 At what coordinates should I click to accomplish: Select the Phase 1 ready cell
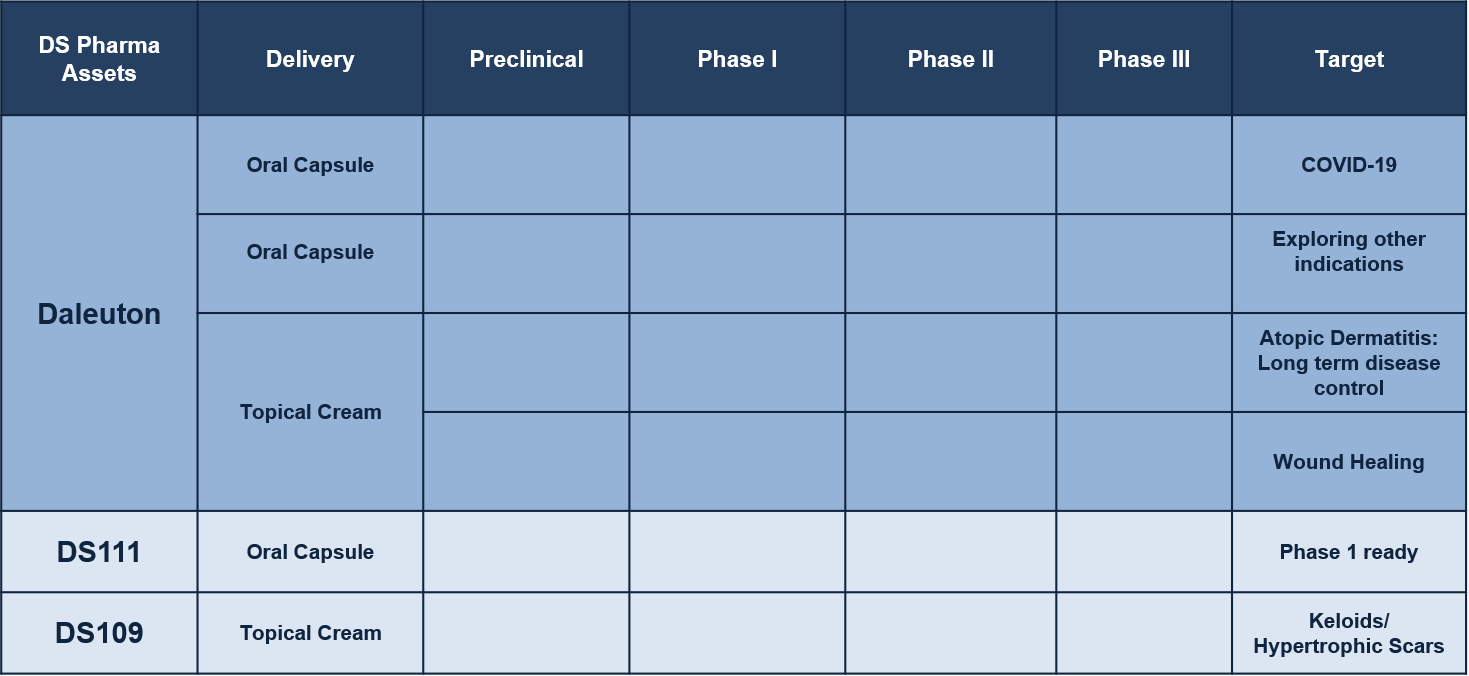(x=1349, y=552)
